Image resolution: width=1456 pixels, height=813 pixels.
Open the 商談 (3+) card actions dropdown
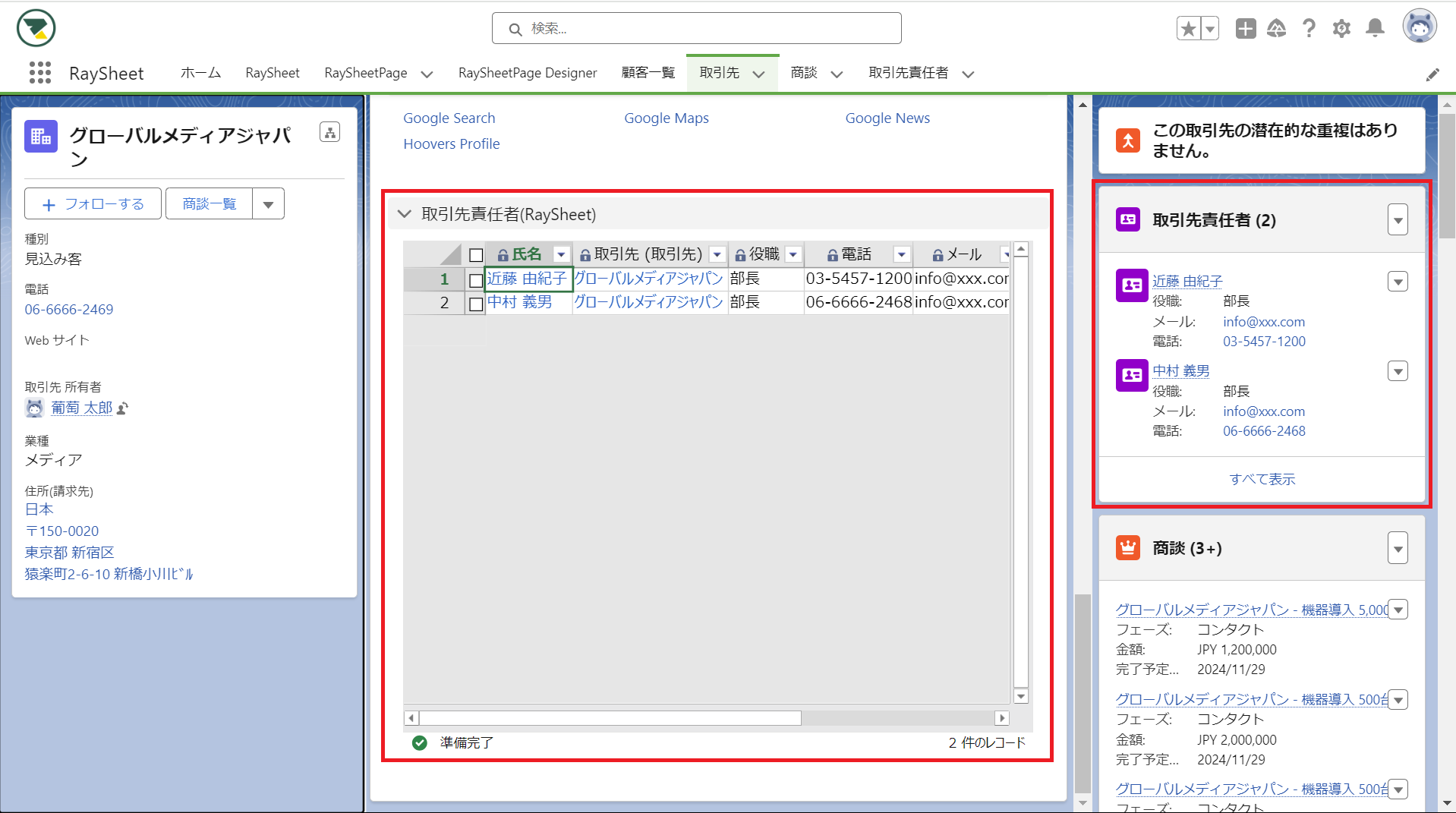tap(1398, 548)
